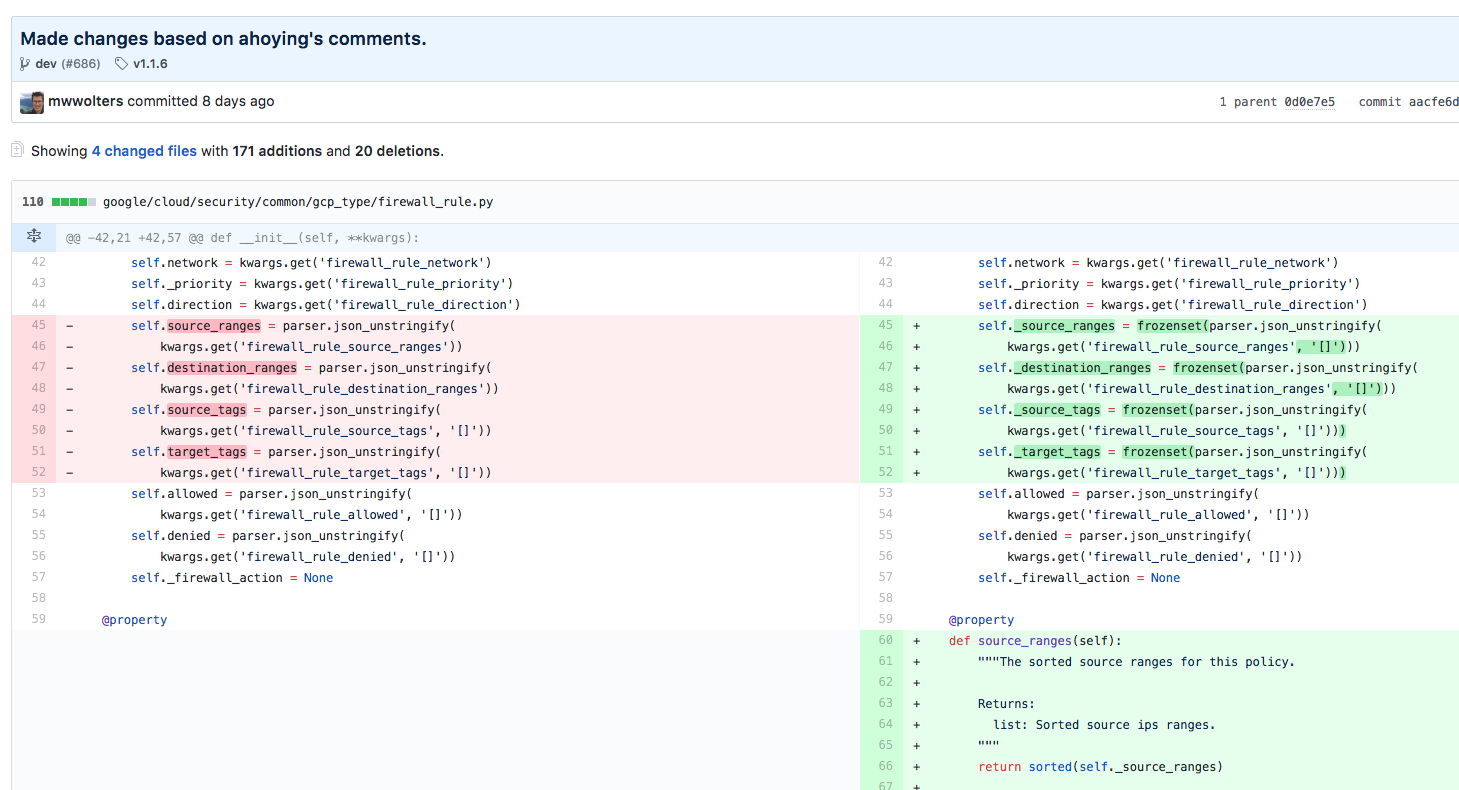Click the expand-diff arrows in the hunk gutter
The width and height of the screenshot is (1459, 790).
tap(34, 236)
